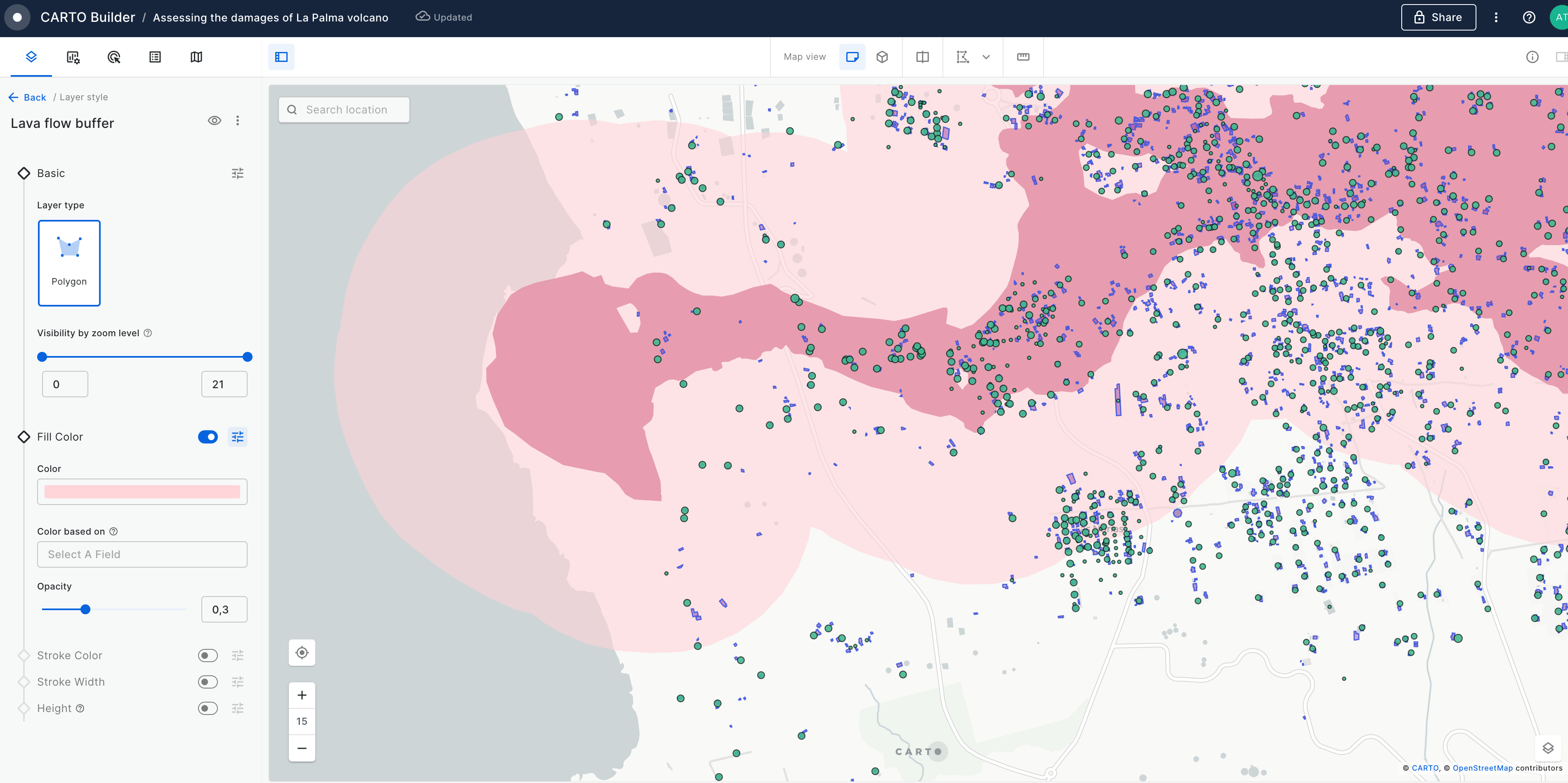
Task: Open the help question mark icon
Action: (1529, 17)
